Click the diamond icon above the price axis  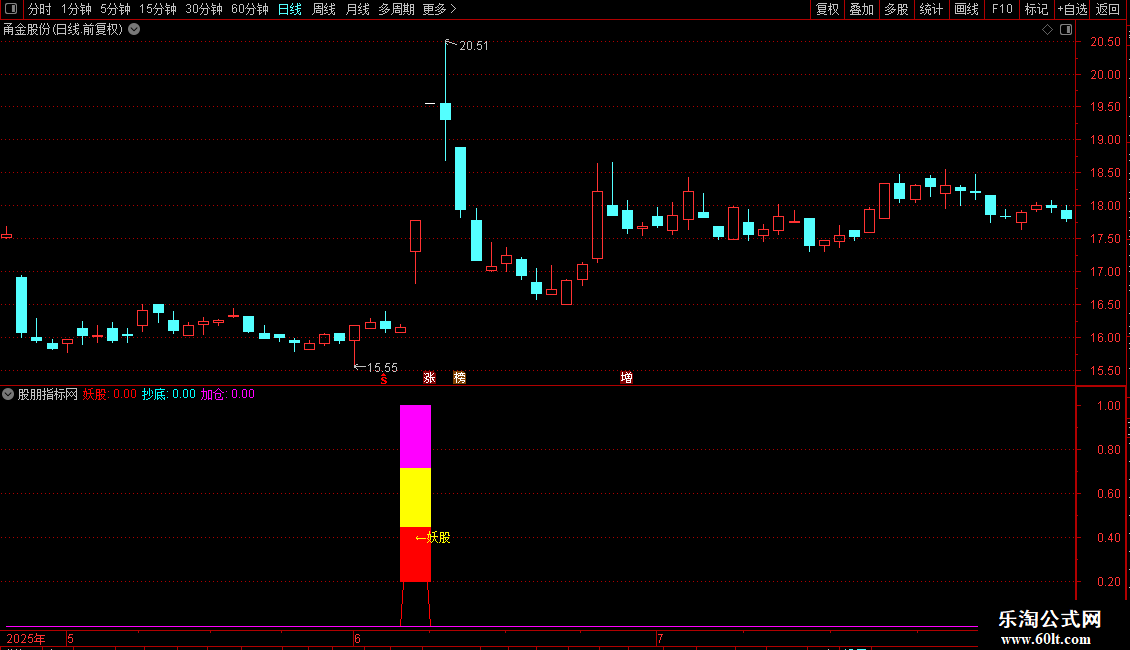1048,30
